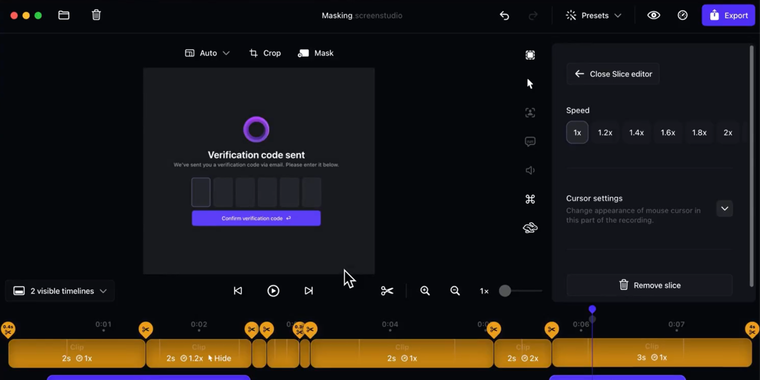Select the Mask tool
The width and height of the screenshot is (760, 380).
(x=316, y=53)
